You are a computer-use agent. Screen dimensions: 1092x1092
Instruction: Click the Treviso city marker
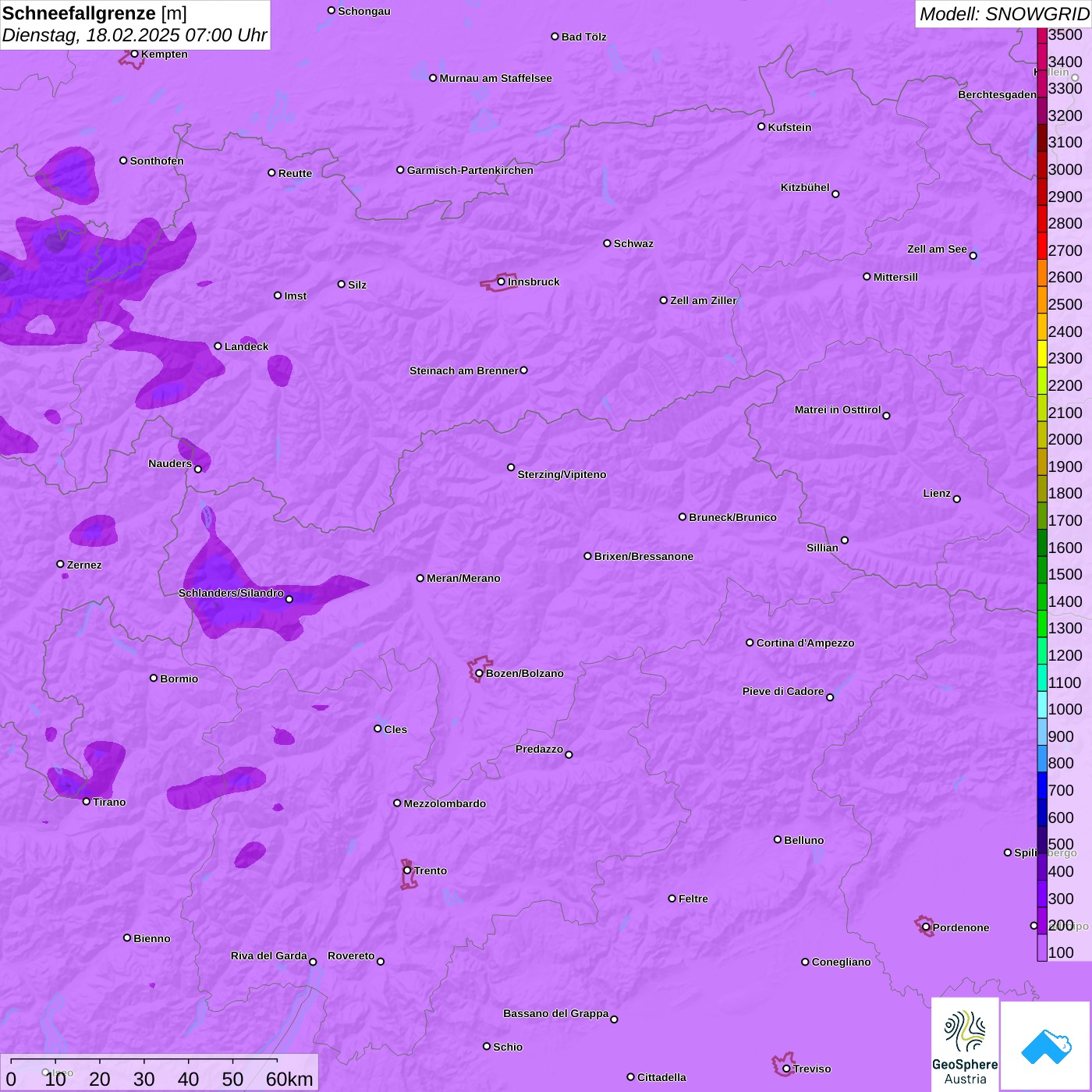click(786, 1069)
